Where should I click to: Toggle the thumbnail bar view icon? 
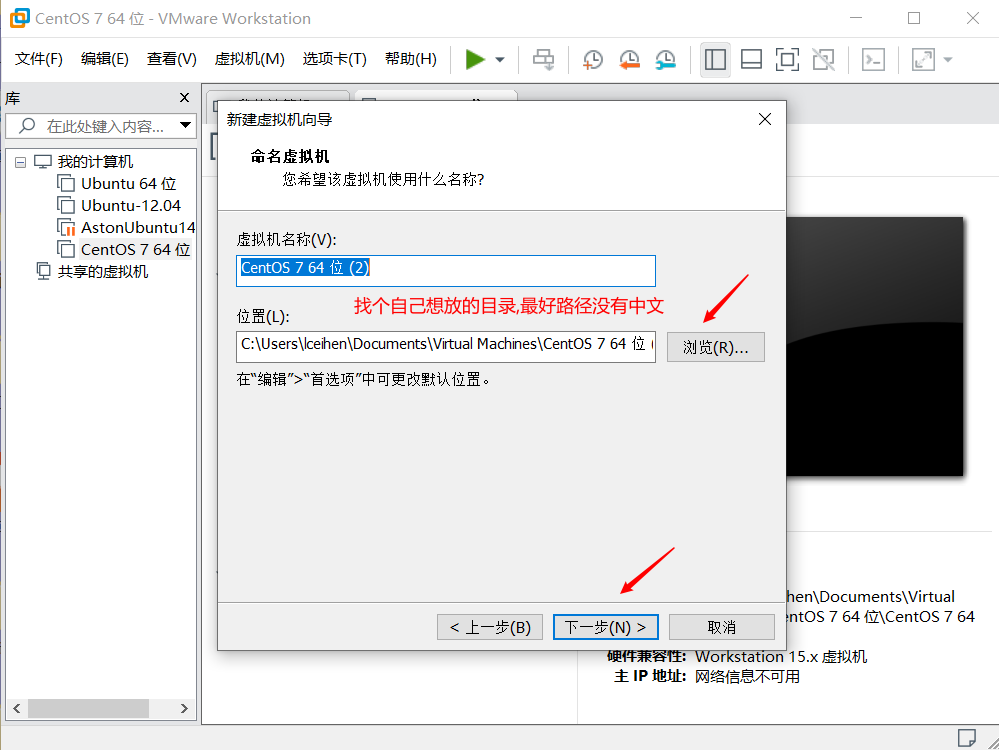tap(751, 60)
